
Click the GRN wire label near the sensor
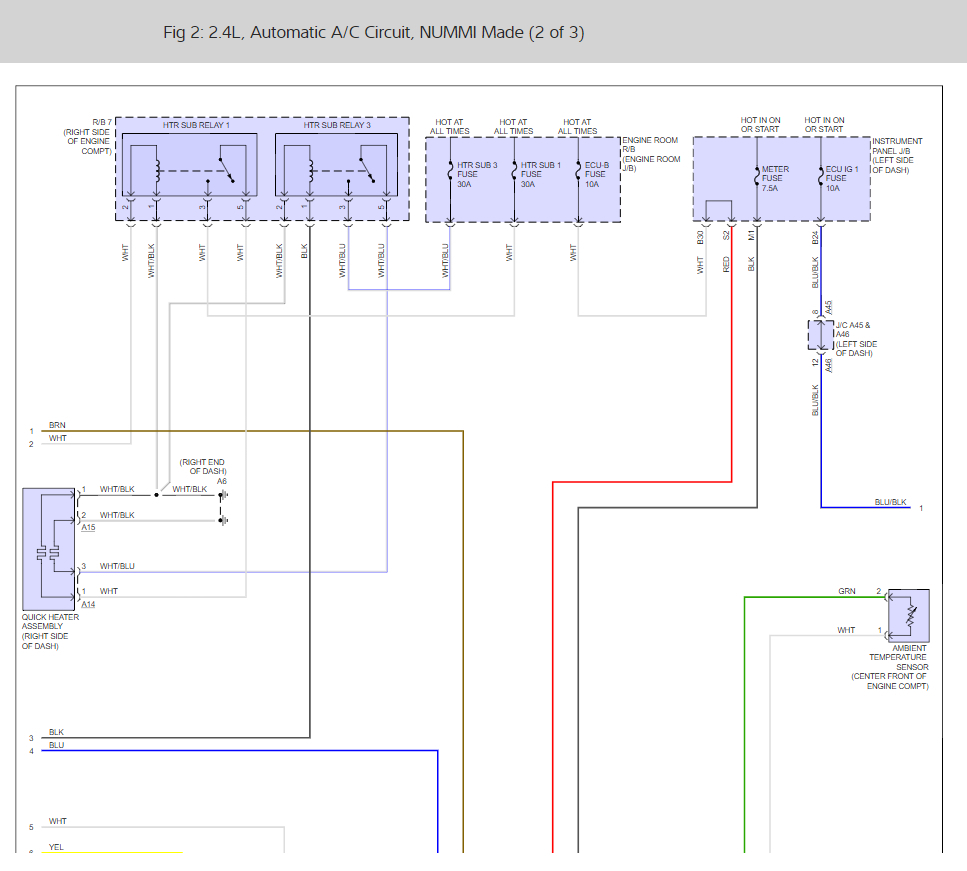click(847, 591)
